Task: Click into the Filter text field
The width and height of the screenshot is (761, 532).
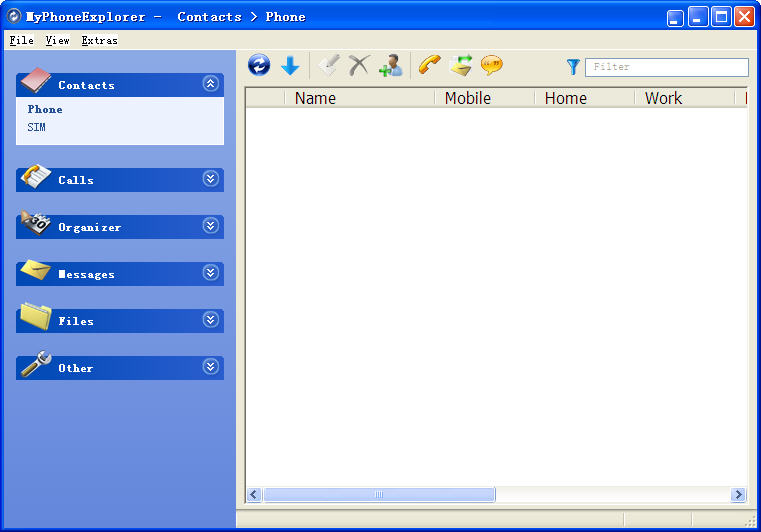Action: 667,67
